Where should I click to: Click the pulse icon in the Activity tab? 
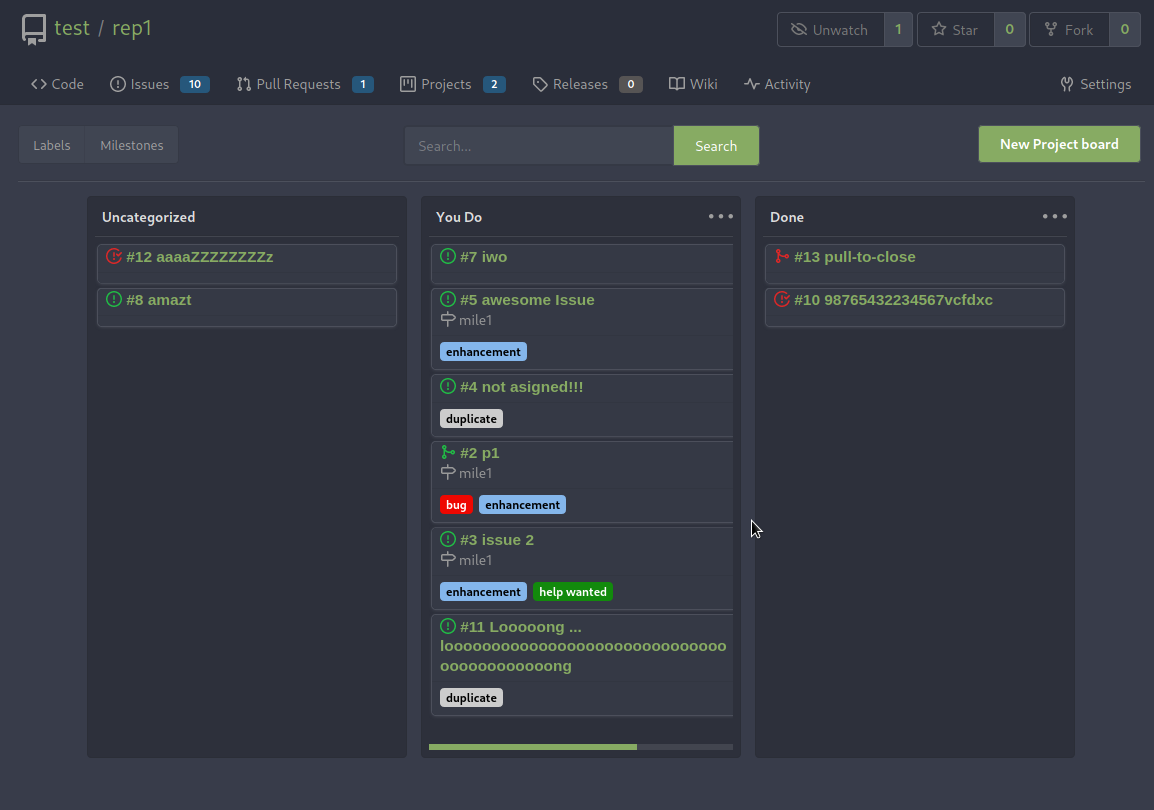(x=751, y=84)
